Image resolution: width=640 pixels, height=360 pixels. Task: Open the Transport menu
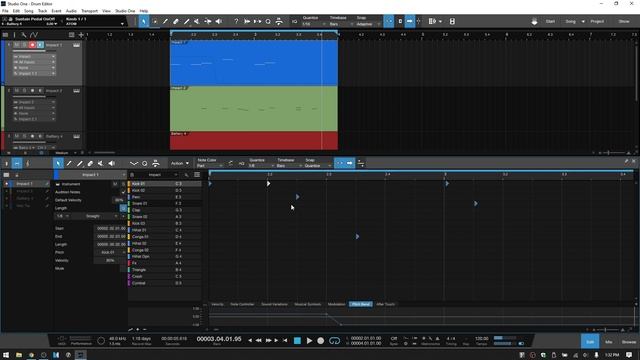click(x=89, y=11)
